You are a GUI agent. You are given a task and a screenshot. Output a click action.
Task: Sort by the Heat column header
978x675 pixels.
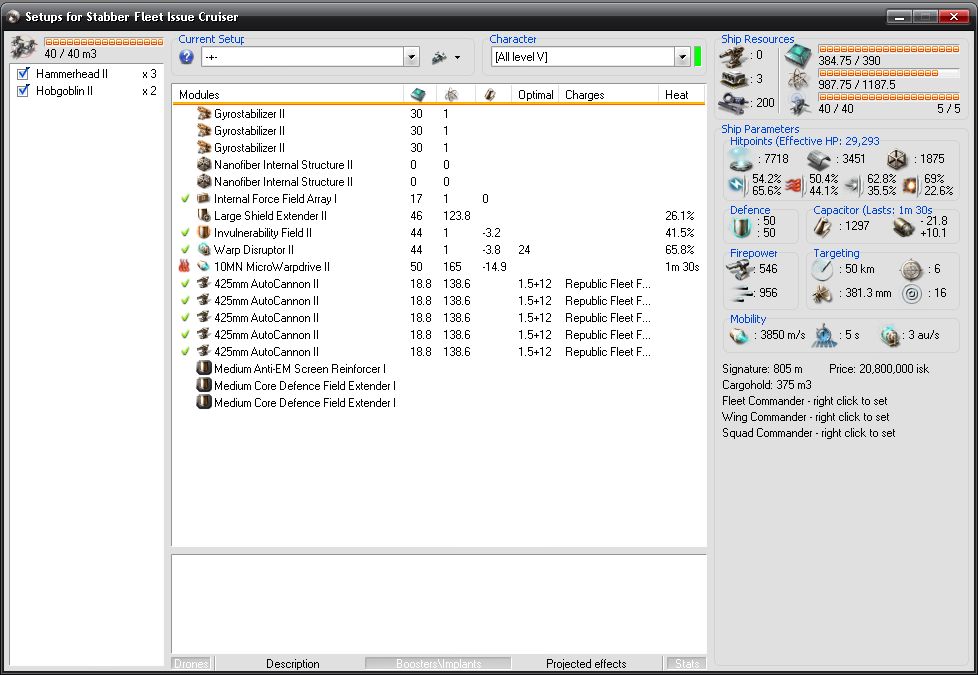681,95
